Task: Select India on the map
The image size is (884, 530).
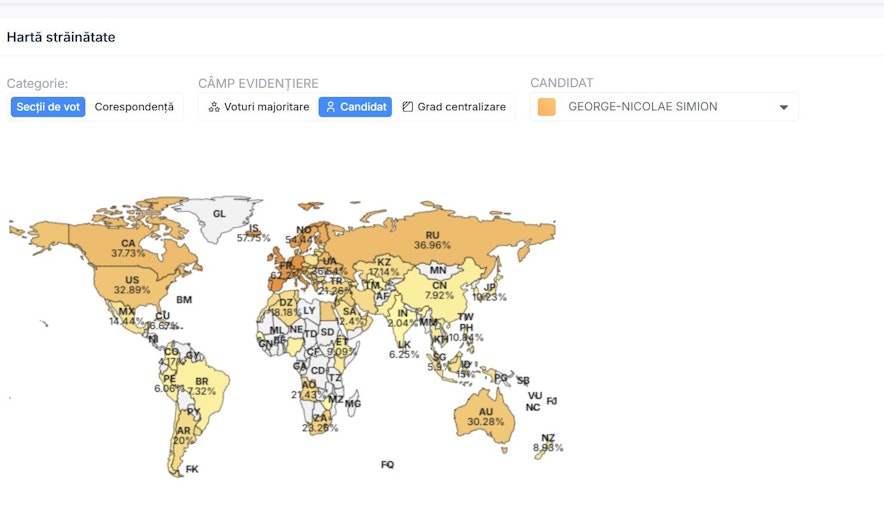Action: (x=402, y=317)
